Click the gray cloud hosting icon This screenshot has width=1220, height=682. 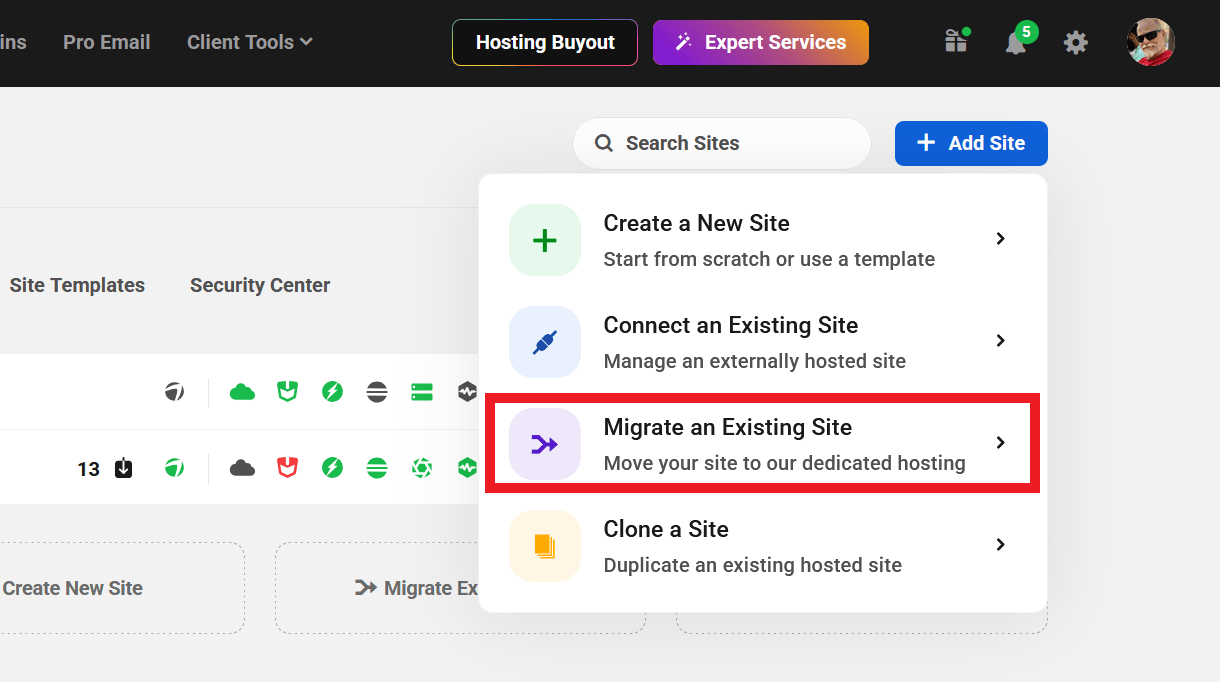pyautogui.click(x=242, y=467)
